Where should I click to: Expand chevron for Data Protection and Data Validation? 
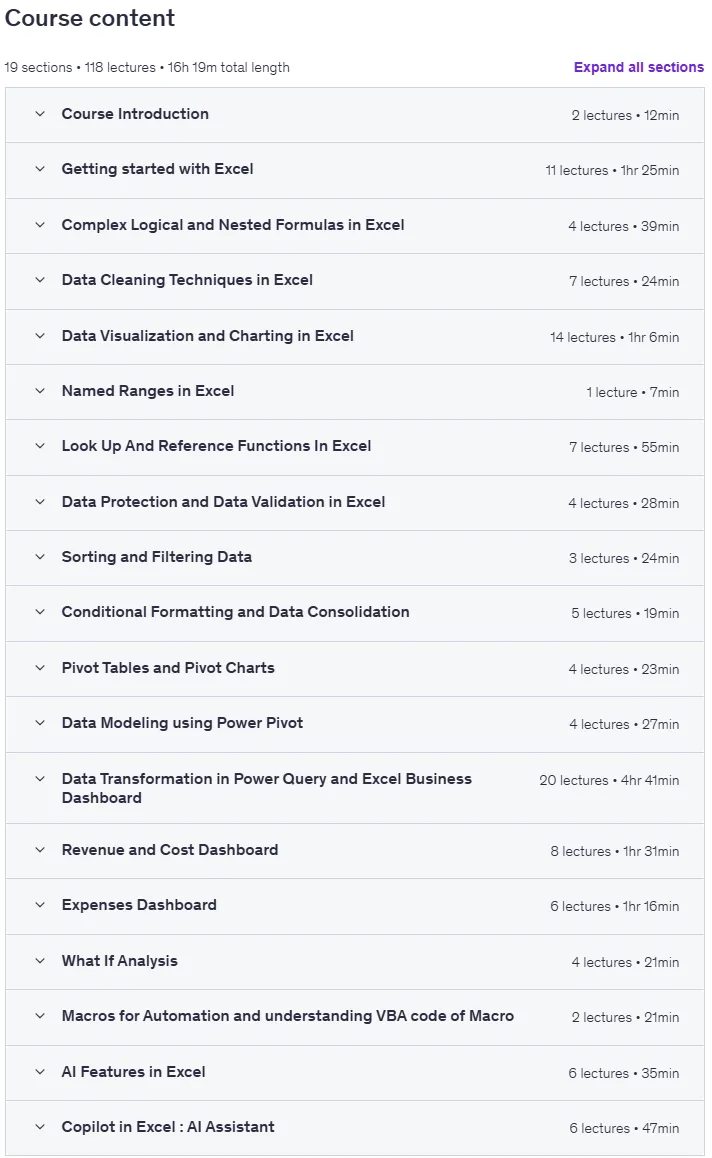(x=40, y=502)
